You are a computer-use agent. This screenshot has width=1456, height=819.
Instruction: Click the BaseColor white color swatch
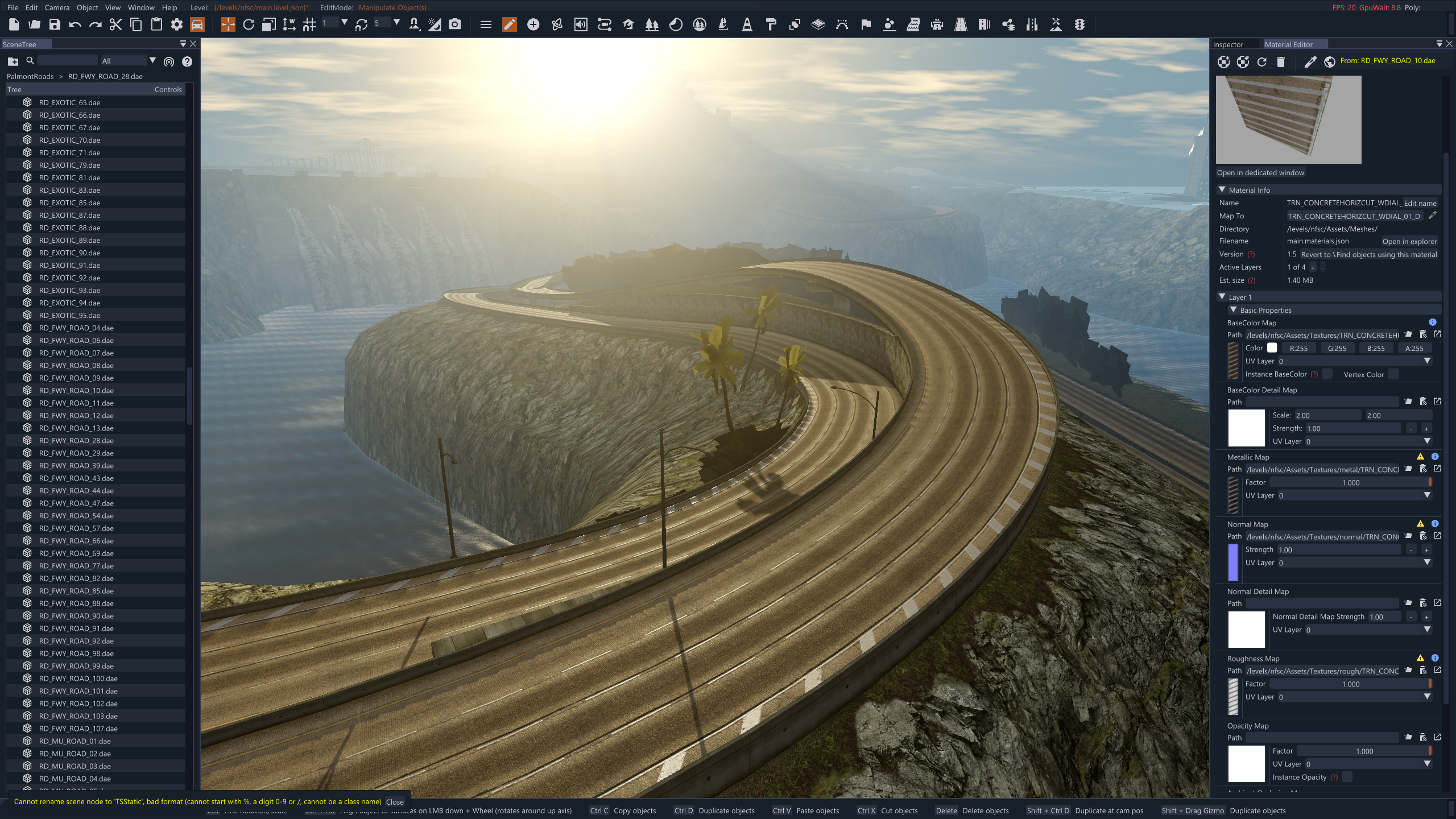coord(1272,348)
